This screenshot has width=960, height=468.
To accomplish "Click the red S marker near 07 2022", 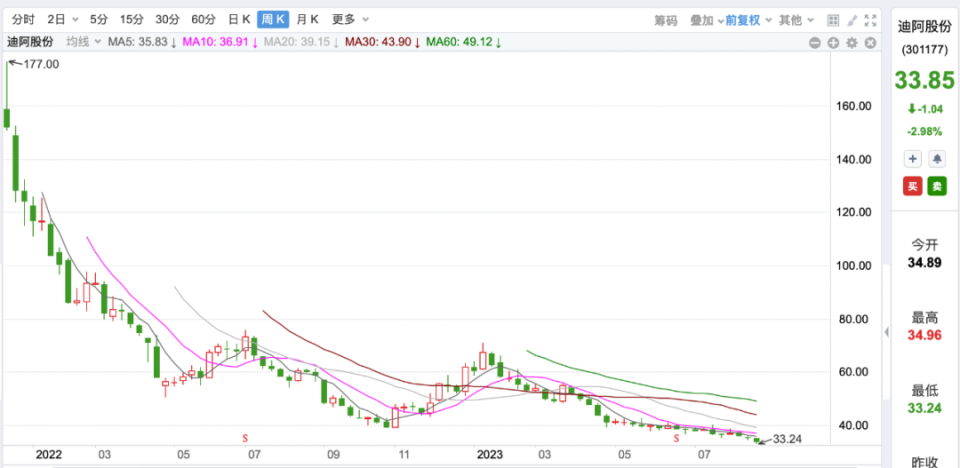I will click(245, 438).
